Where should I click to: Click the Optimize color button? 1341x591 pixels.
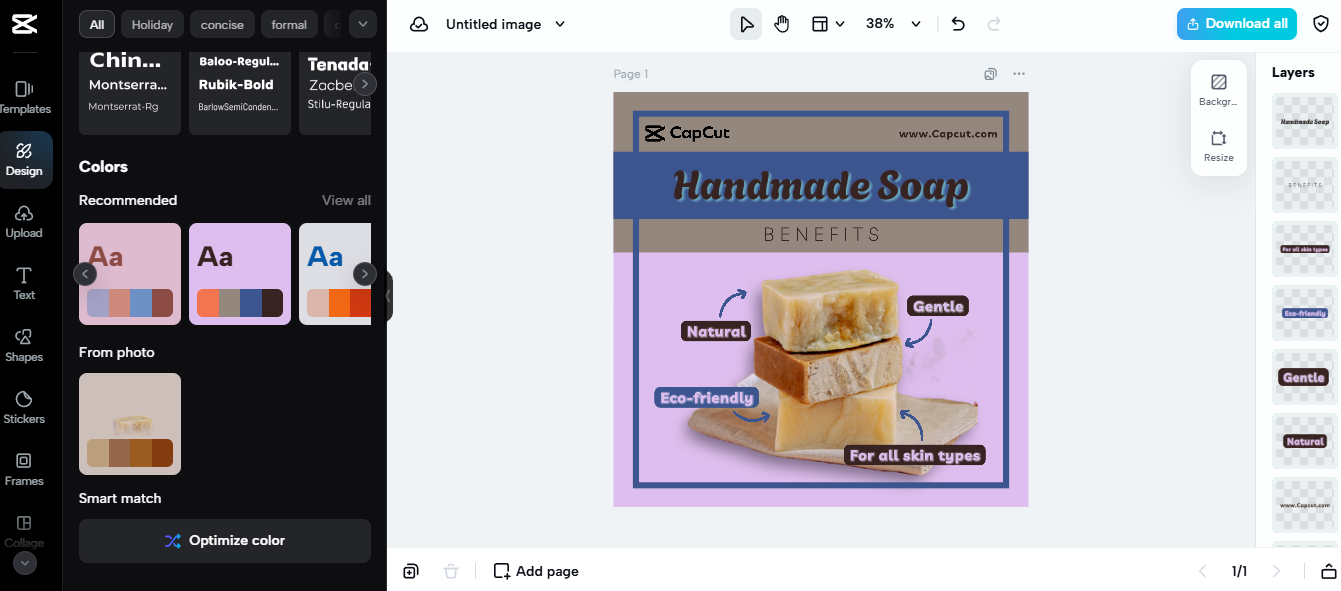[x=225, y=541]
